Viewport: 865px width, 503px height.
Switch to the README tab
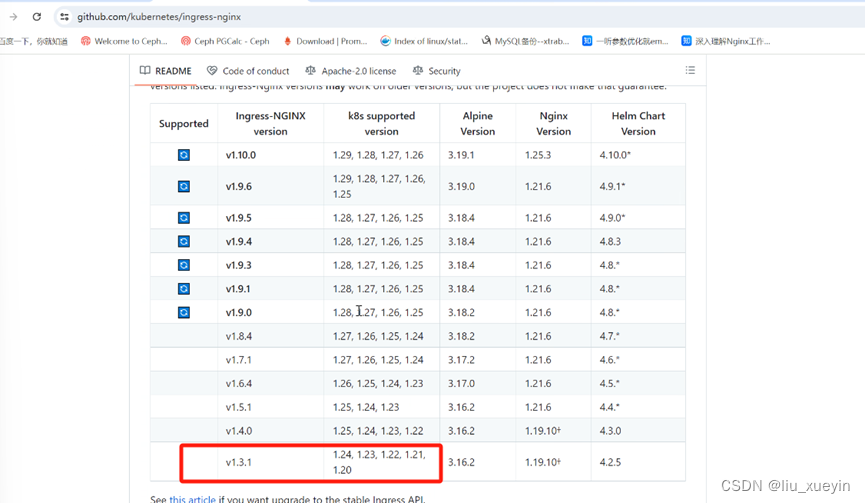tap(165, 71)
